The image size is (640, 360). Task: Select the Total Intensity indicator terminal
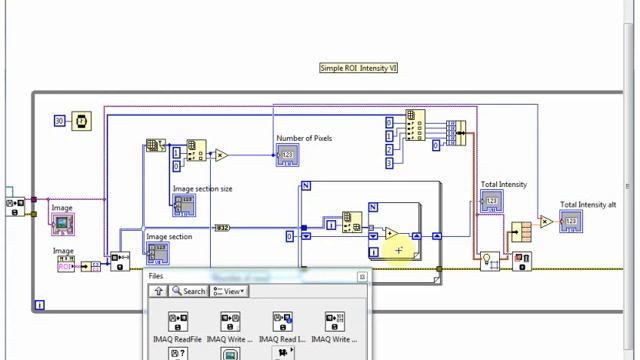pyautogui.click(x=491, y=201)
